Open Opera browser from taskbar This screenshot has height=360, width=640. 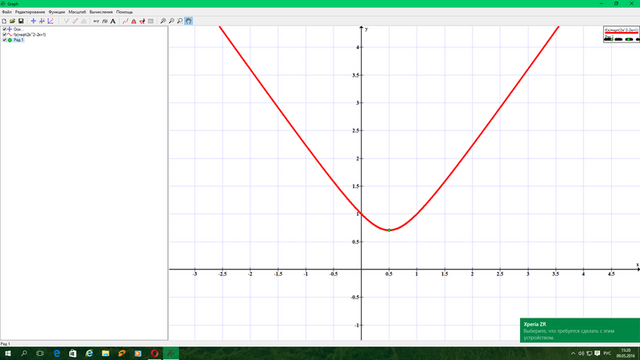pyautogui.click(x=154, y=353)
